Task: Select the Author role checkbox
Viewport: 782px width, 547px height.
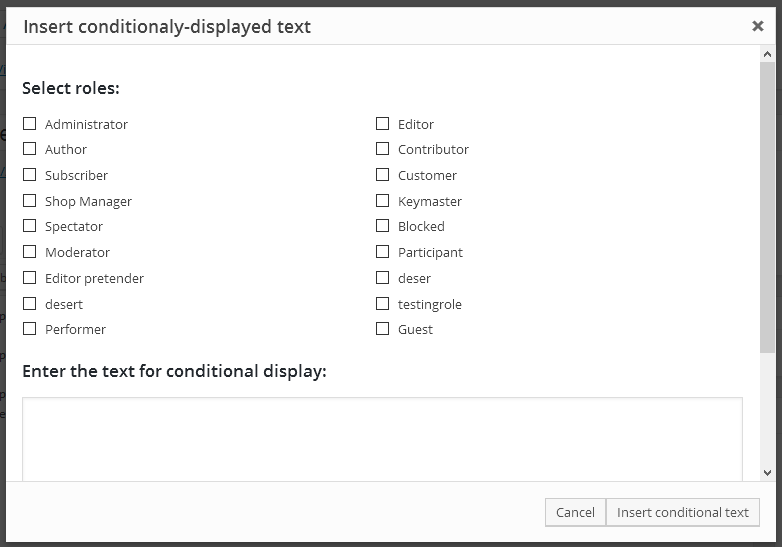Action: click(30, 149)
